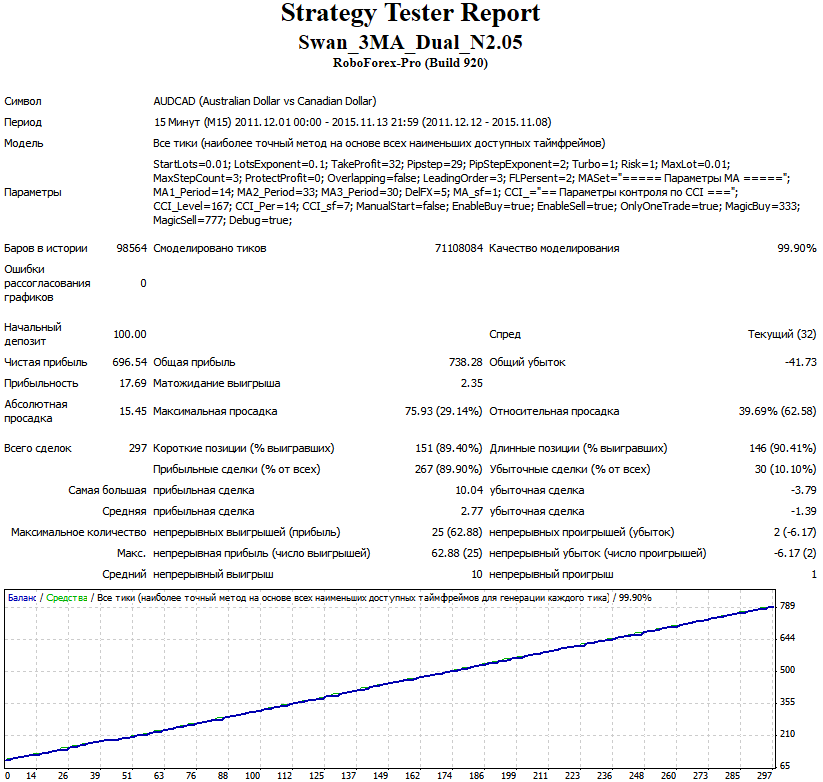
Task: Click the Средства legend label on chart
Action: [x=67, y=598]
